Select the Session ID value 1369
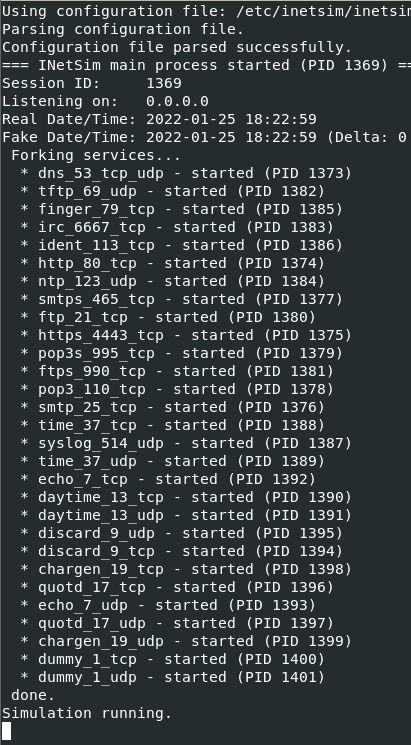 [164, 83]
